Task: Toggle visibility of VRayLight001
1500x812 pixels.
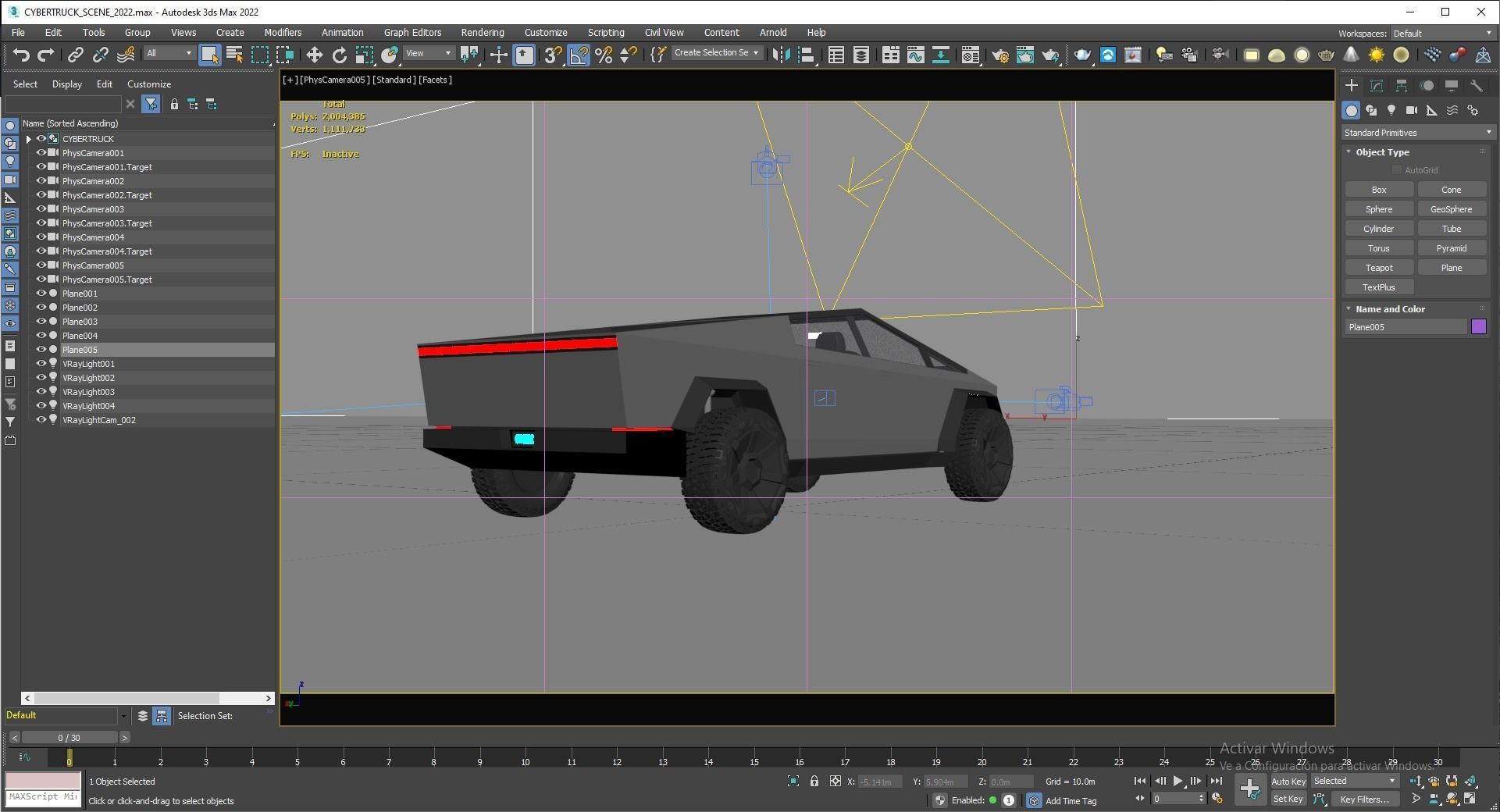Action: [x=41, y=364]
